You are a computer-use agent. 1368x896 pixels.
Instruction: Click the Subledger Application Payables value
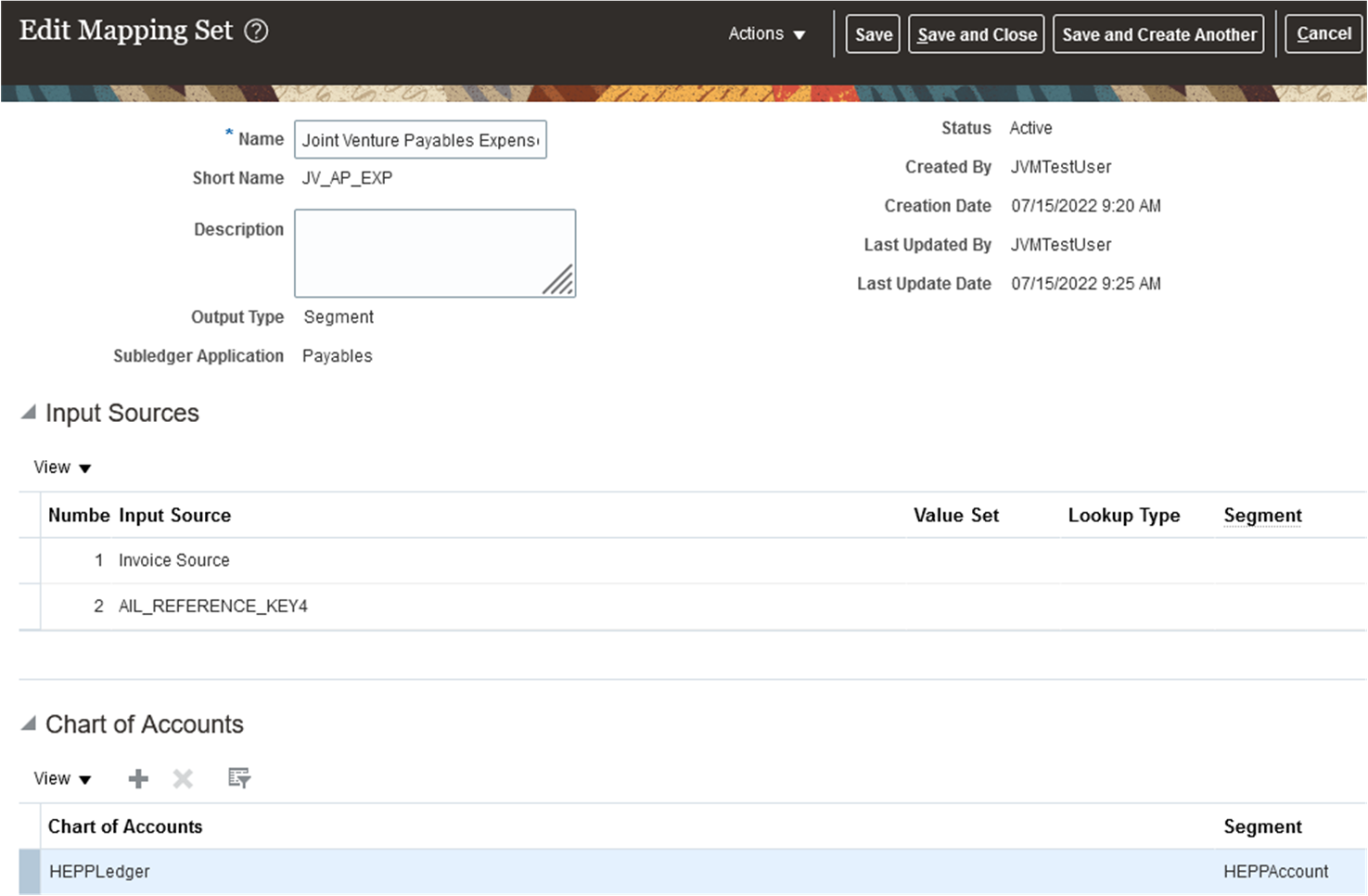point(337,356)
